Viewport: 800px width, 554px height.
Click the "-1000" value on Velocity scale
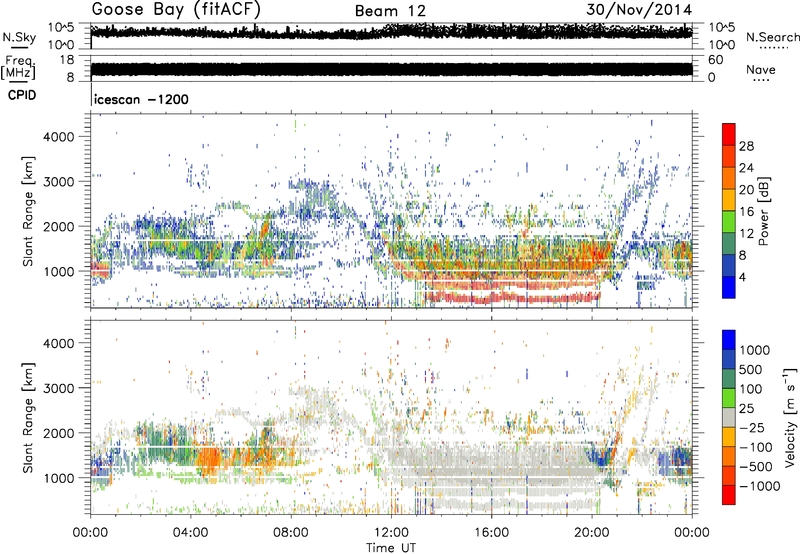[x=759, y=486]
